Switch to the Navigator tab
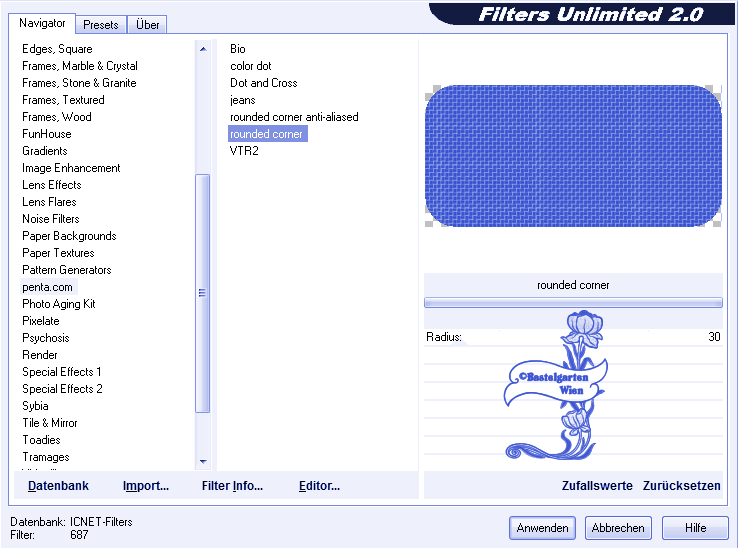Image resolution: width=738 pixels, height=548 pixels. pyautogui.click(x=42, y=23)
